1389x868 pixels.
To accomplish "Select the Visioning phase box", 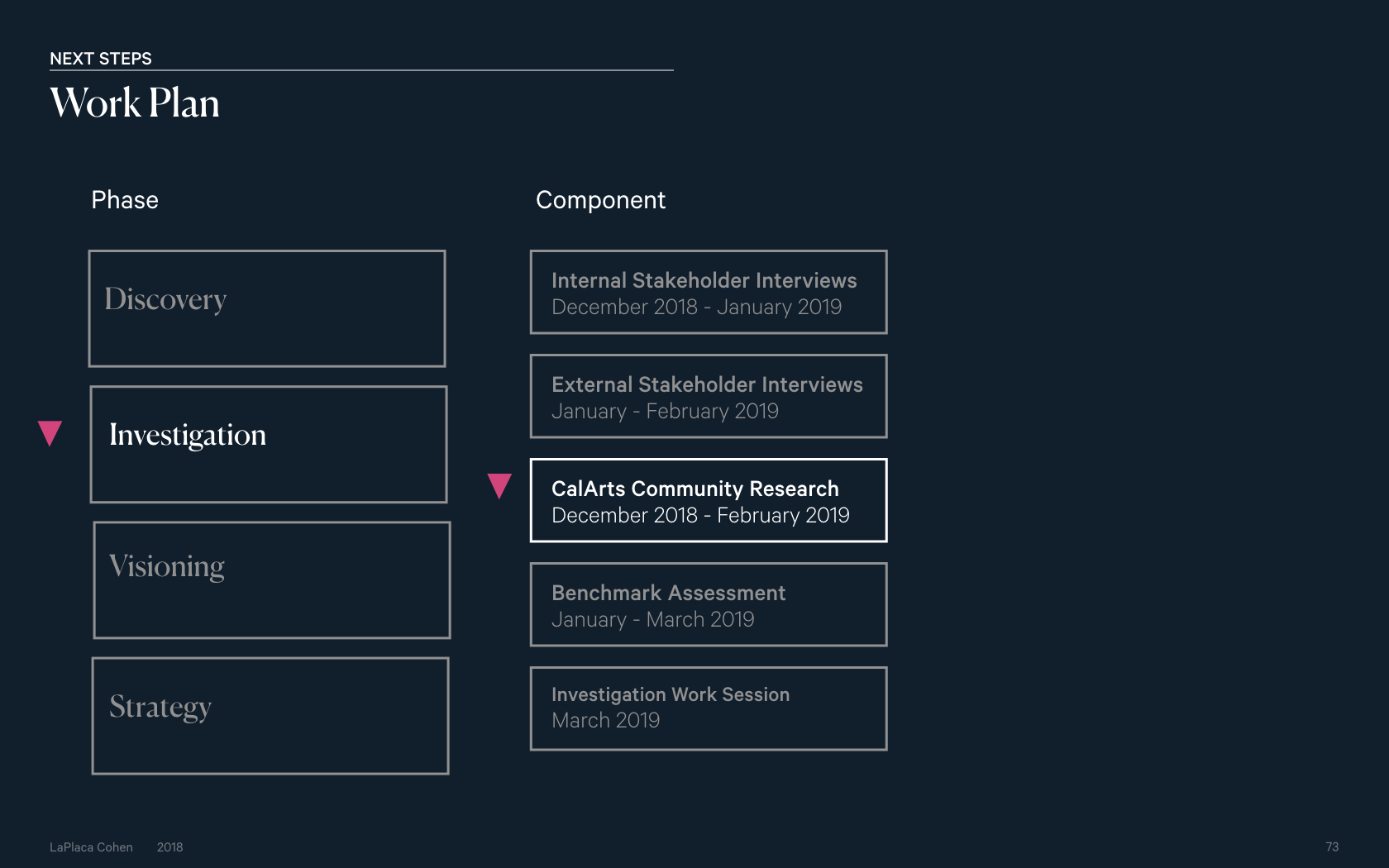I will point(272,579).
